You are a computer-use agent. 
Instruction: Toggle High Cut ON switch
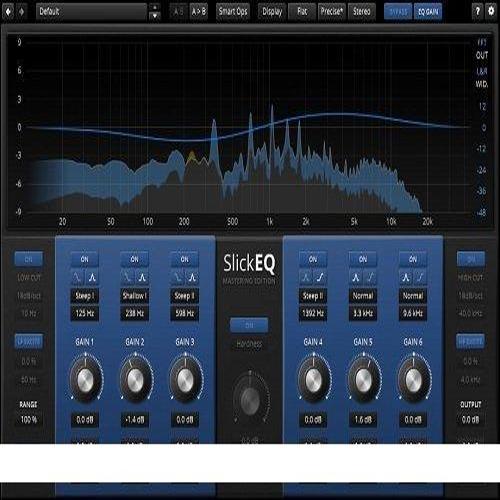pos(471,259)
